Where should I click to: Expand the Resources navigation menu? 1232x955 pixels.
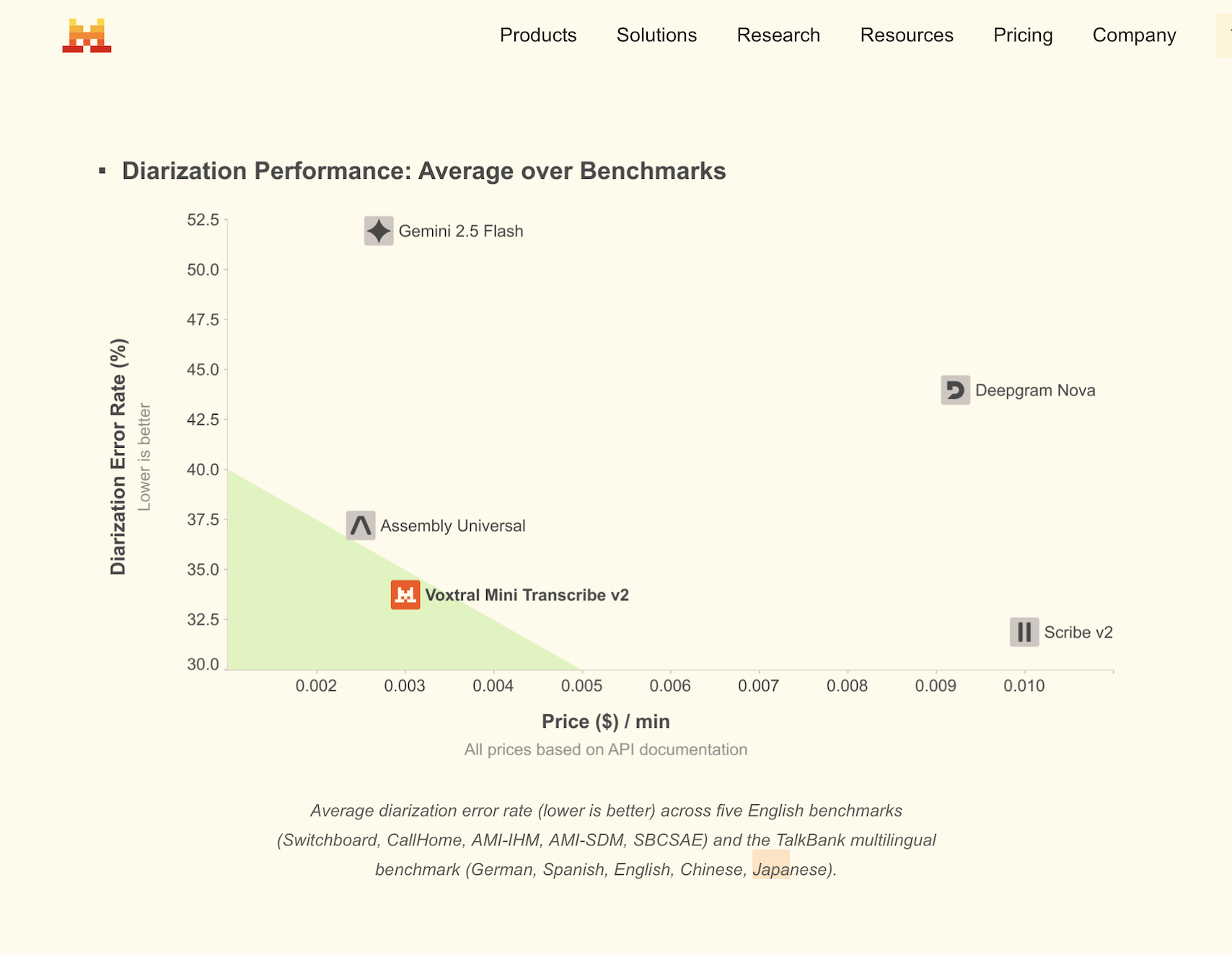[x=907, y=35]
